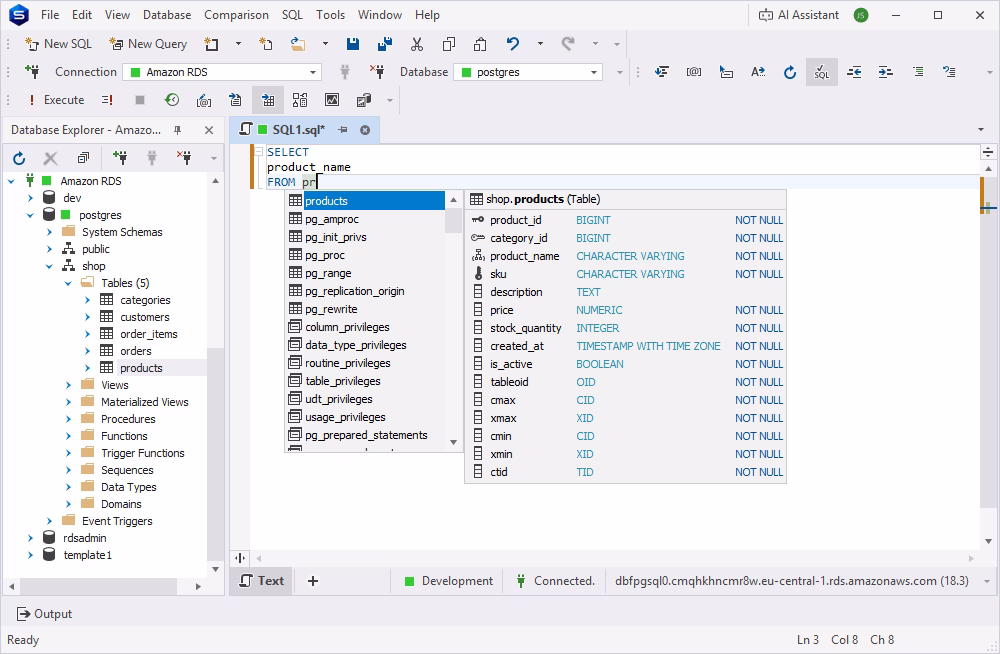Open the Connection combo box showing Amazon RDS
Image resolution: width=1000 pixels, height=654 pixels.
pos(222,72)
